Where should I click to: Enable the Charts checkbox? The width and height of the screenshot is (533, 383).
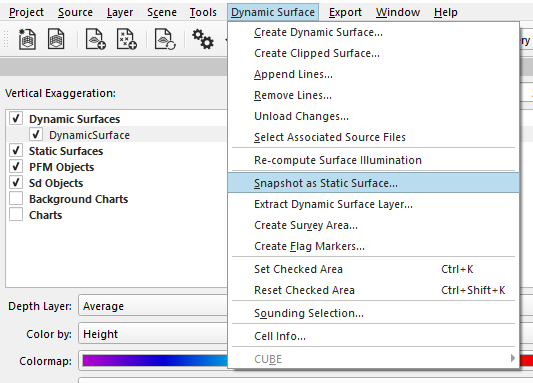16,214
